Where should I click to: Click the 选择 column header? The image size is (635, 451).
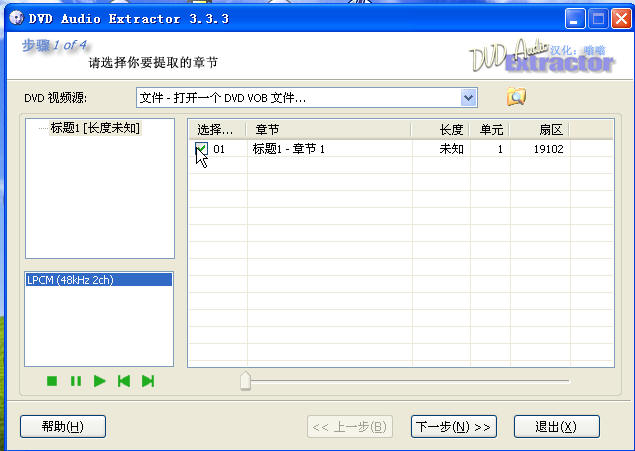217,130
